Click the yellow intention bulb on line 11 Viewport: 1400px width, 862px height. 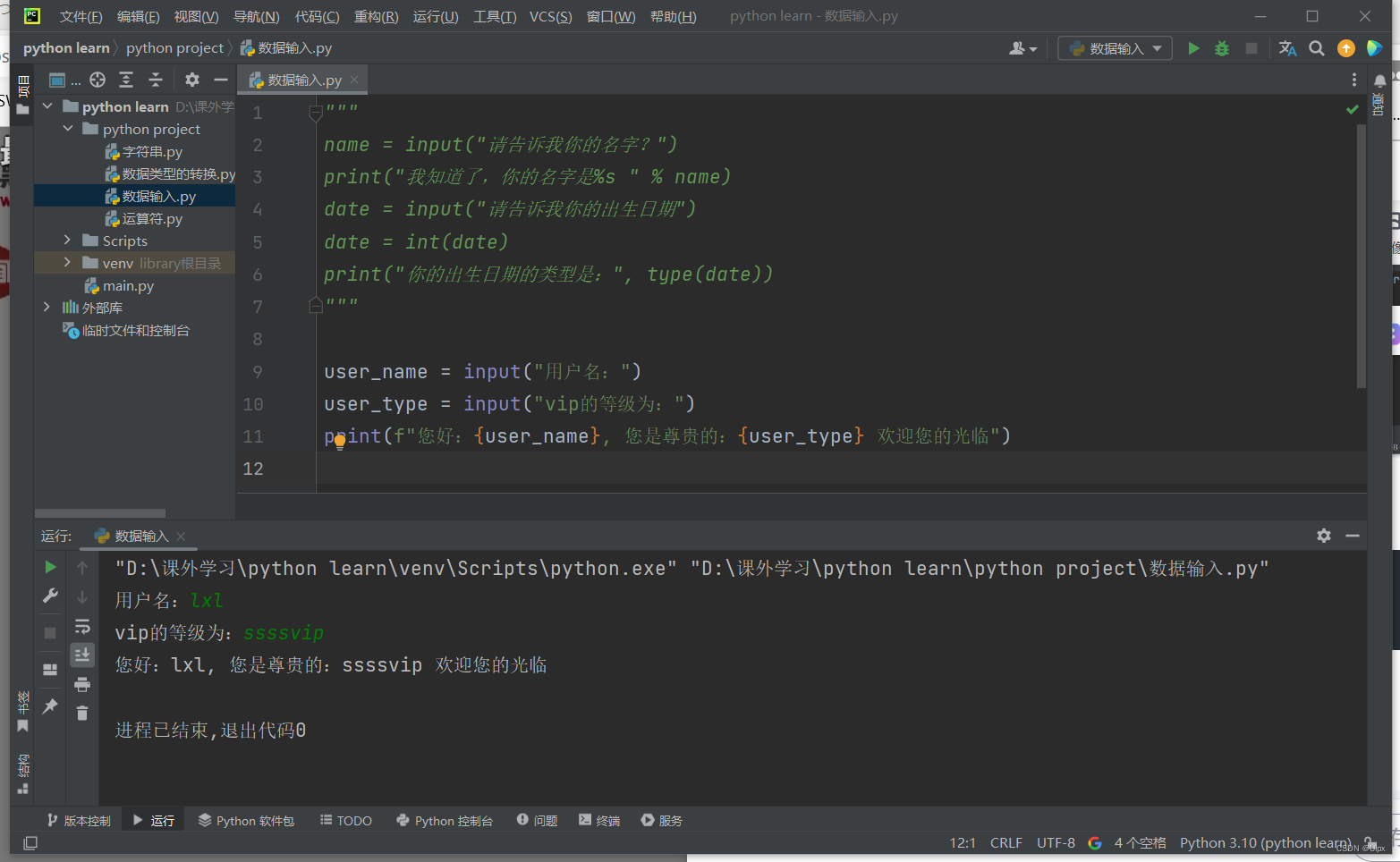pyautogui.click(x=340, y=441)
